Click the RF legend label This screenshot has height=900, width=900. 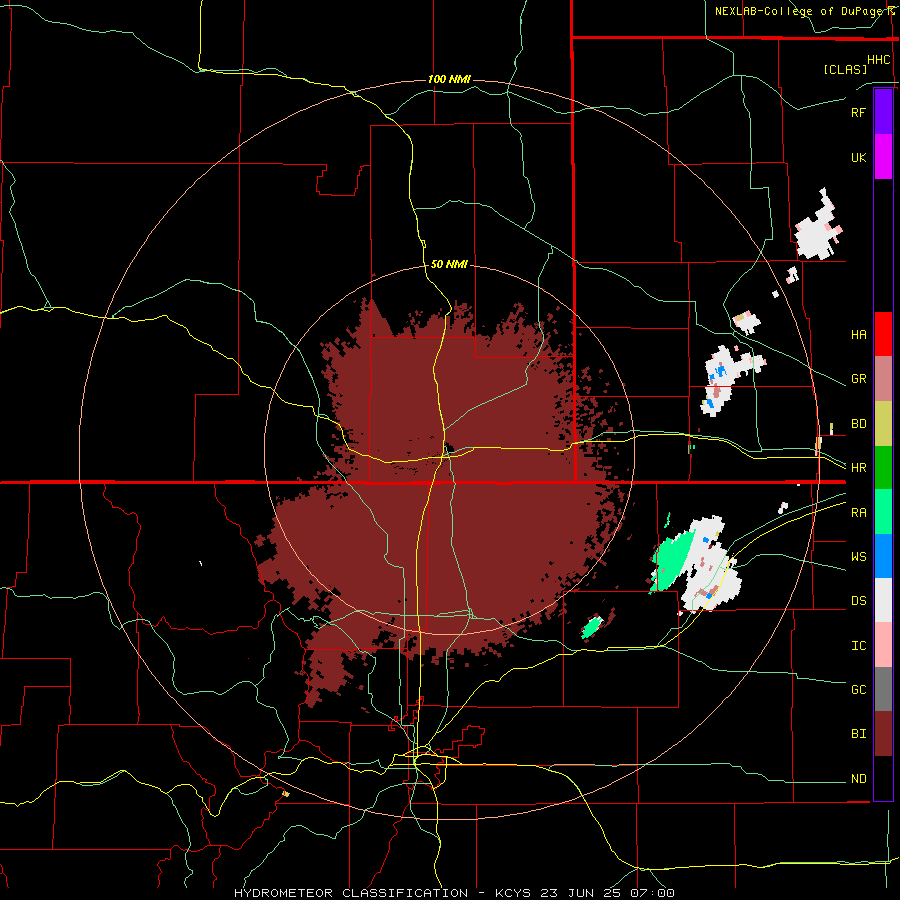click(858, 112)
